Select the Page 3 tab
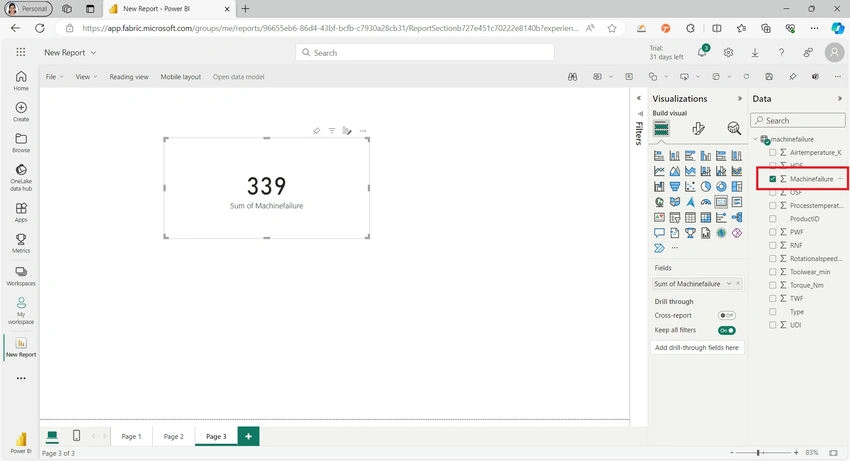 [x=216, y=436]
